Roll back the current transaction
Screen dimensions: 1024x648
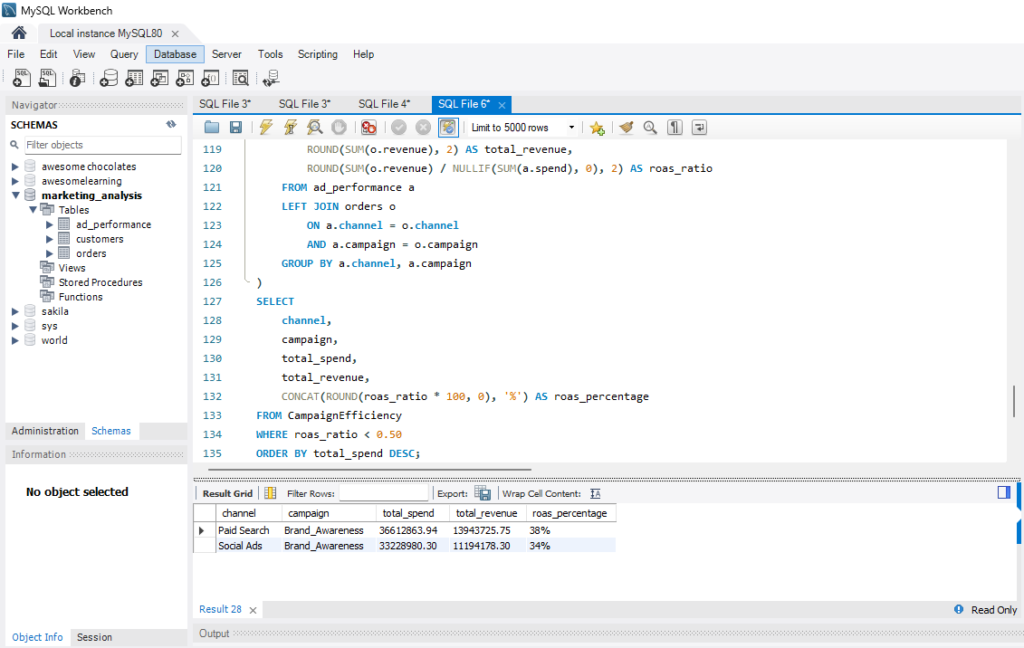tap(423, 127)
